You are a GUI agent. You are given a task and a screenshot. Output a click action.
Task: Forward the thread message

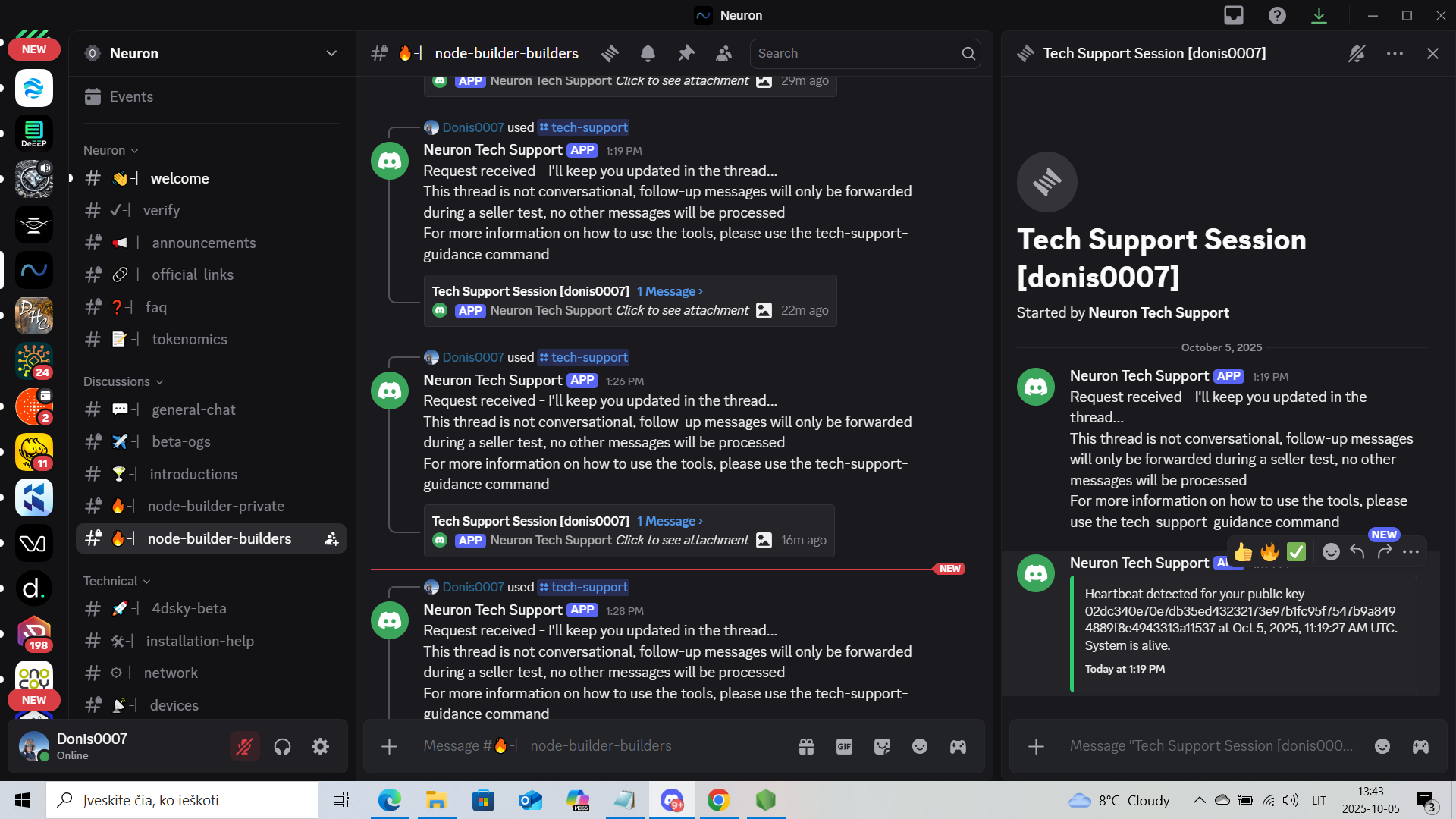click(1385, 551)
